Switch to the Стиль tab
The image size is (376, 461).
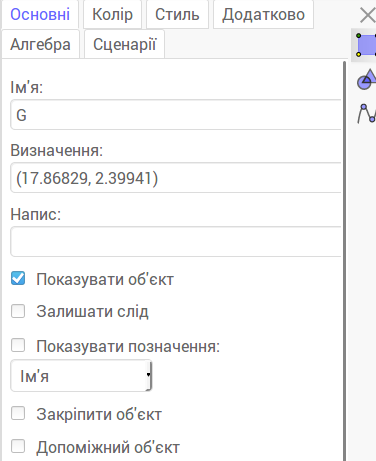(x=177, y=15)
